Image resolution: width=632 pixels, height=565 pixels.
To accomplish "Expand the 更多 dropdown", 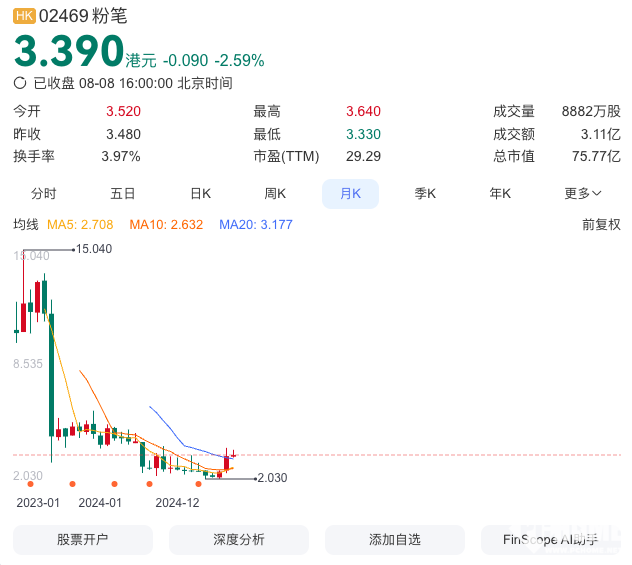I will click(x=583, y=194).
